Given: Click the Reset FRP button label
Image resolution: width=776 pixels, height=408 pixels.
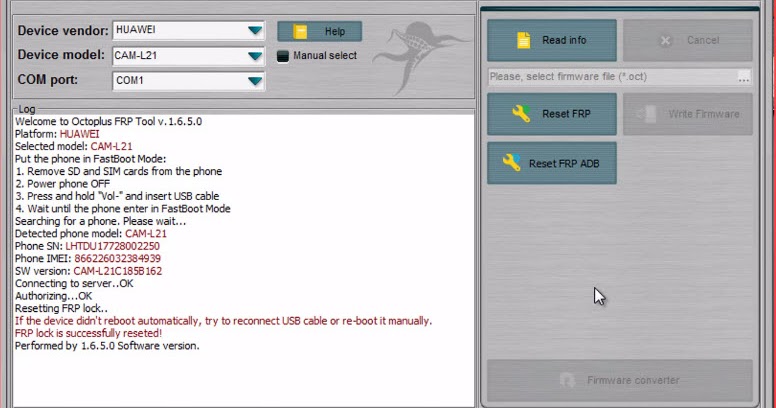Looking at the screenshot, I should [x=566, y=114].
